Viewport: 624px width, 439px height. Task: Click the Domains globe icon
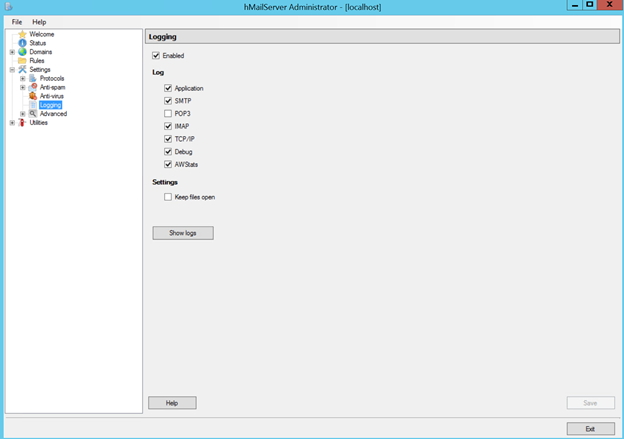(23, 52)
